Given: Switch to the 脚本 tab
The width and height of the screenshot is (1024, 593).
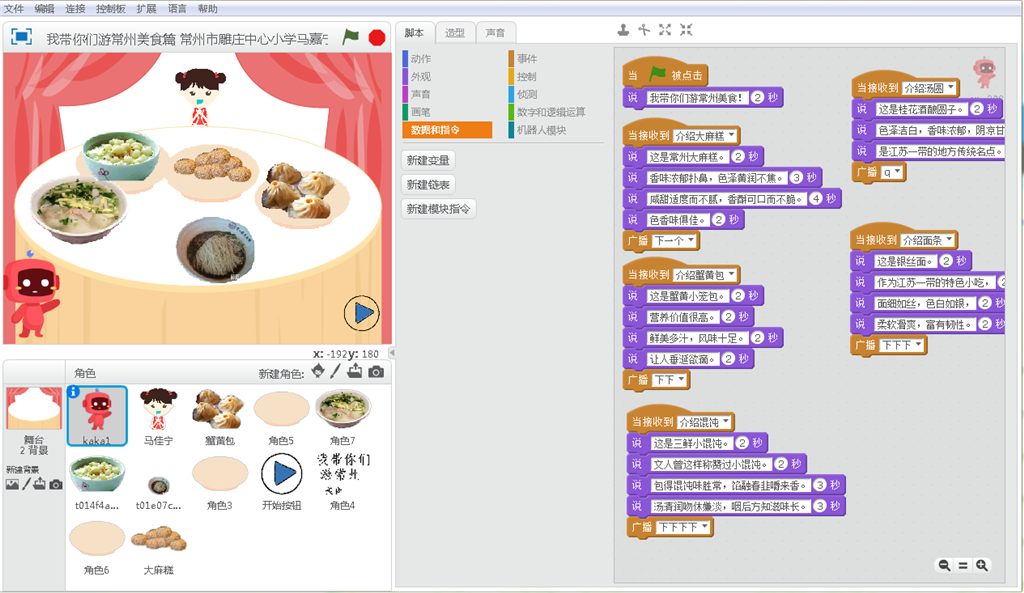Looking at the screenshot, I should click(414, 33).
